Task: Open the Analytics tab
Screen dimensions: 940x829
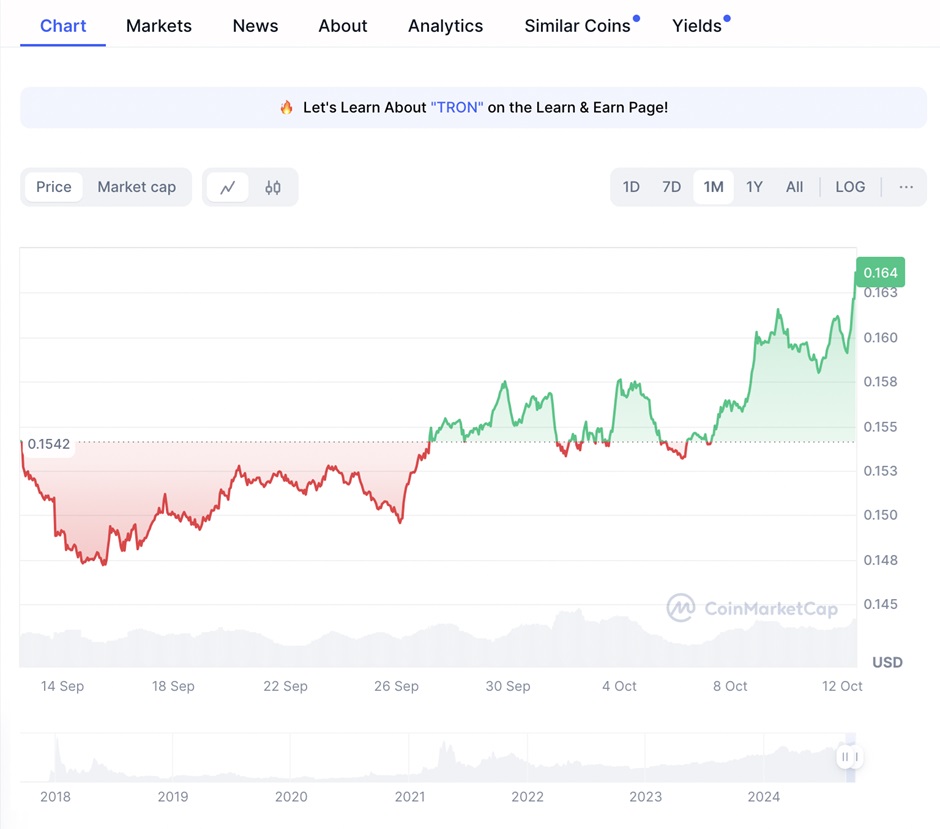Action: [x=445, y=26]
